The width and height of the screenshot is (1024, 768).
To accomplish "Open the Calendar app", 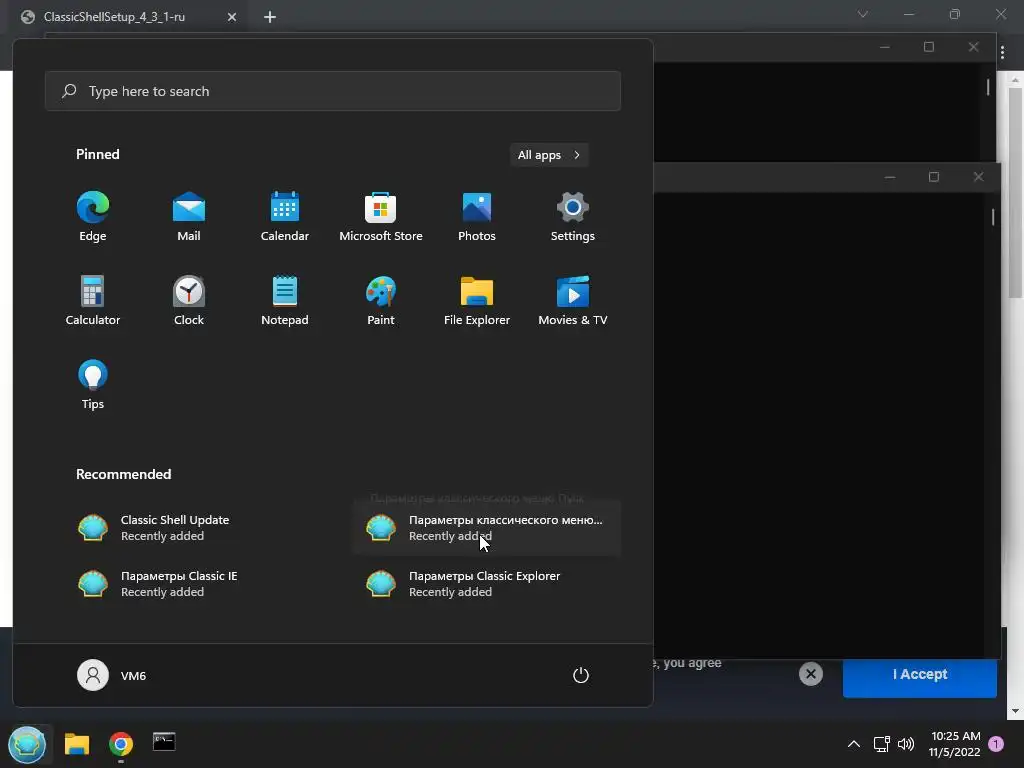I will pos(285,217).
